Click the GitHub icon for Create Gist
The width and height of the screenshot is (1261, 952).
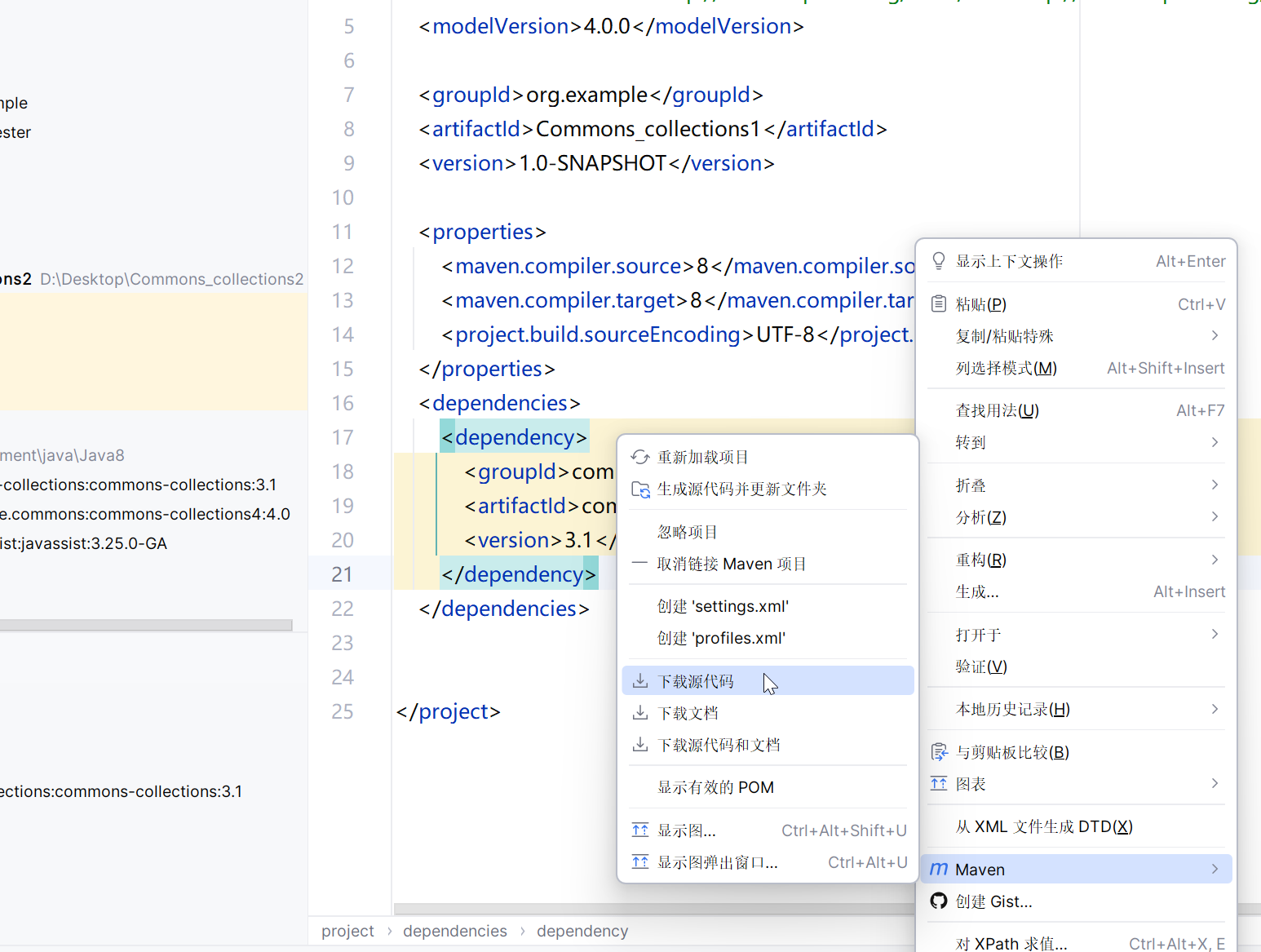tap(939, 901)
